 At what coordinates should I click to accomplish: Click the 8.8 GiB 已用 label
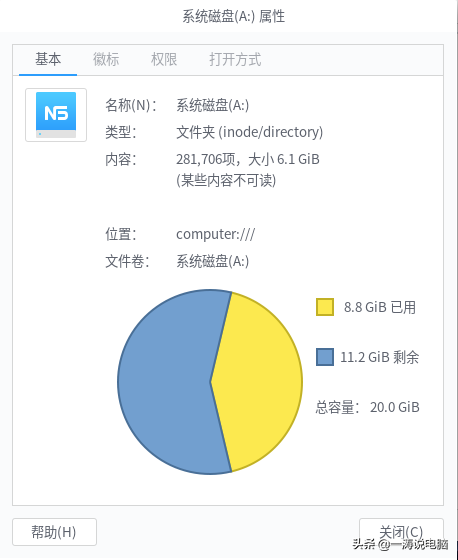pos(380,307)
